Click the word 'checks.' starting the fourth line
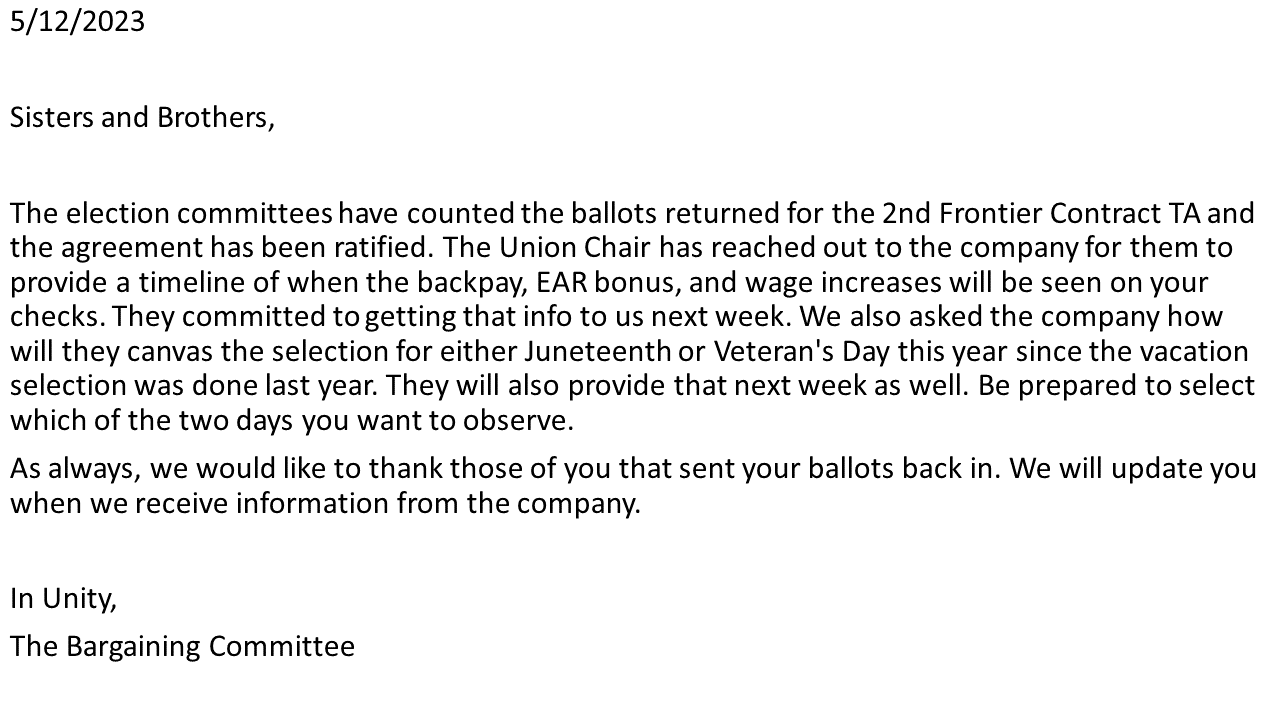The image size is (1280, 720). 58,316
